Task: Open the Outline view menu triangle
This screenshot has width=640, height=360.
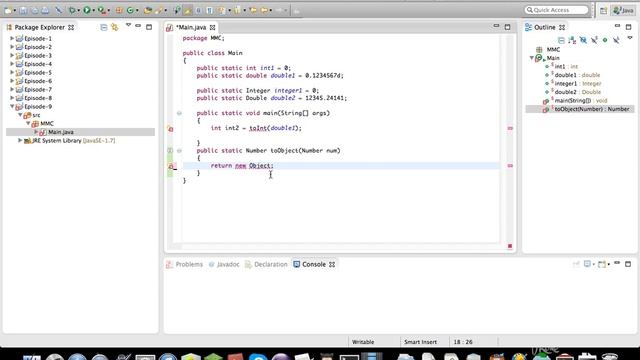Action: [x=630, y=38]
